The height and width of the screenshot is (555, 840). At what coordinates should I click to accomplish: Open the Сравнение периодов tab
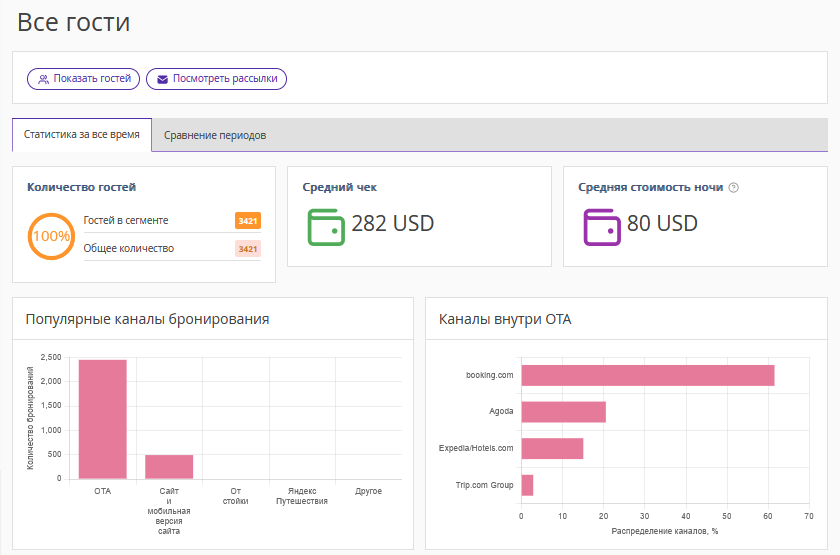[215, 135]
